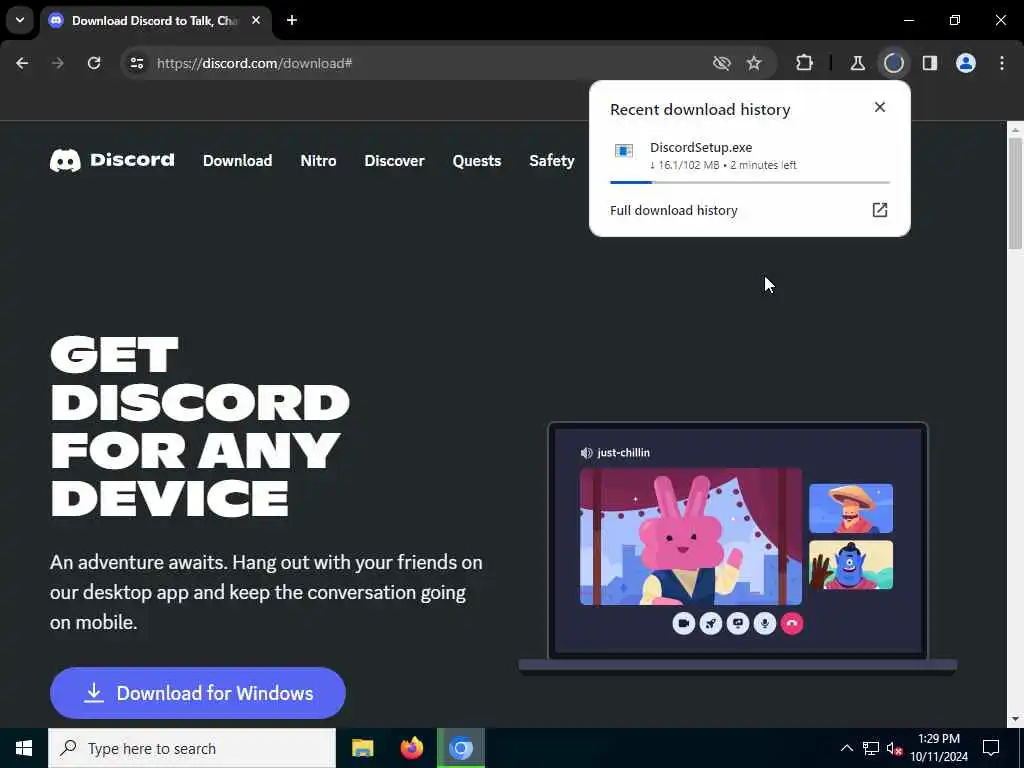Viewport: 1024px width, 768px height.
Task: Click the page vertical scrollbar thumb
Action: pos(1015,193)
